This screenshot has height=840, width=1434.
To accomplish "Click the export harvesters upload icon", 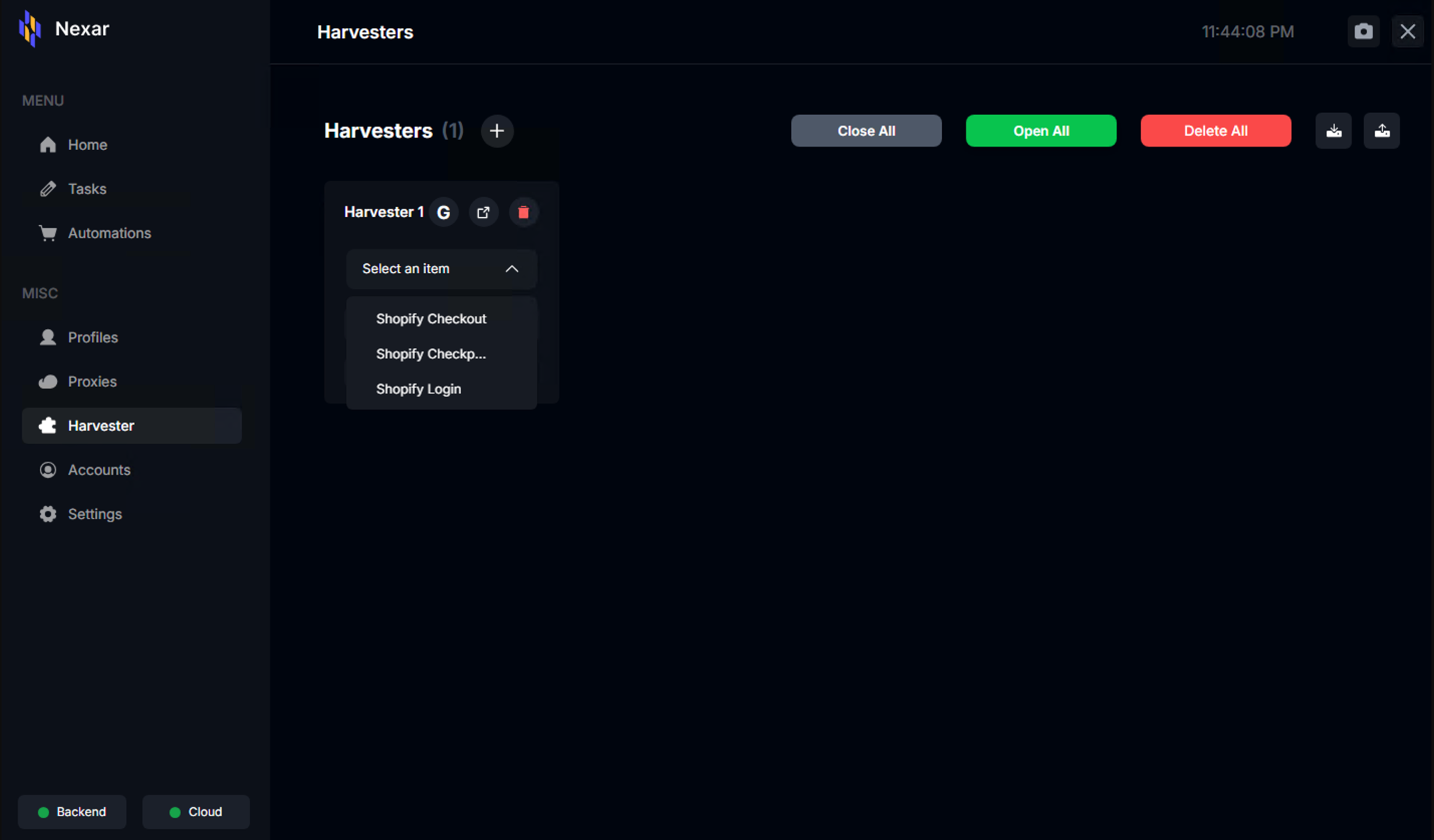I will click(x=1382, y=131).
